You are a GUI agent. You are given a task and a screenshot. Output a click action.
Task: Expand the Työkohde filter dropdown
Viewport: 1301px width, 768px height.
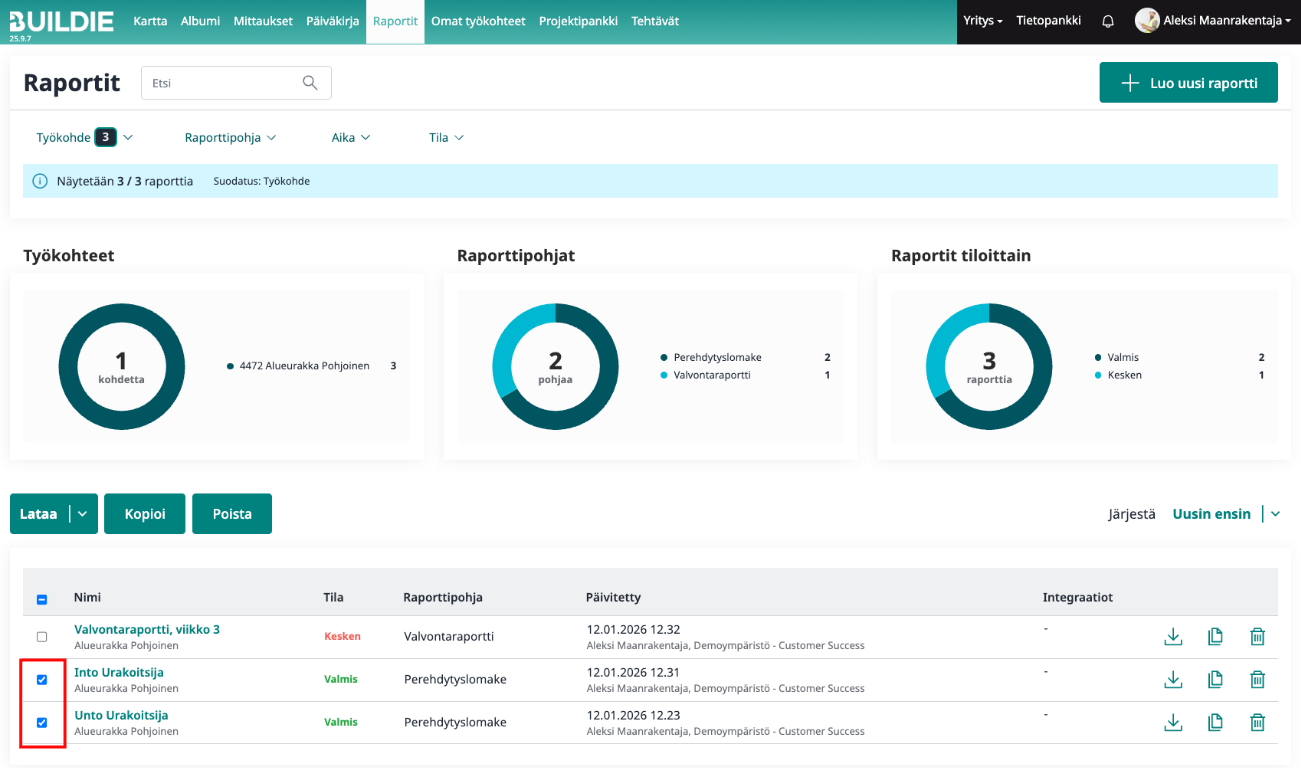tap(84, 138)
